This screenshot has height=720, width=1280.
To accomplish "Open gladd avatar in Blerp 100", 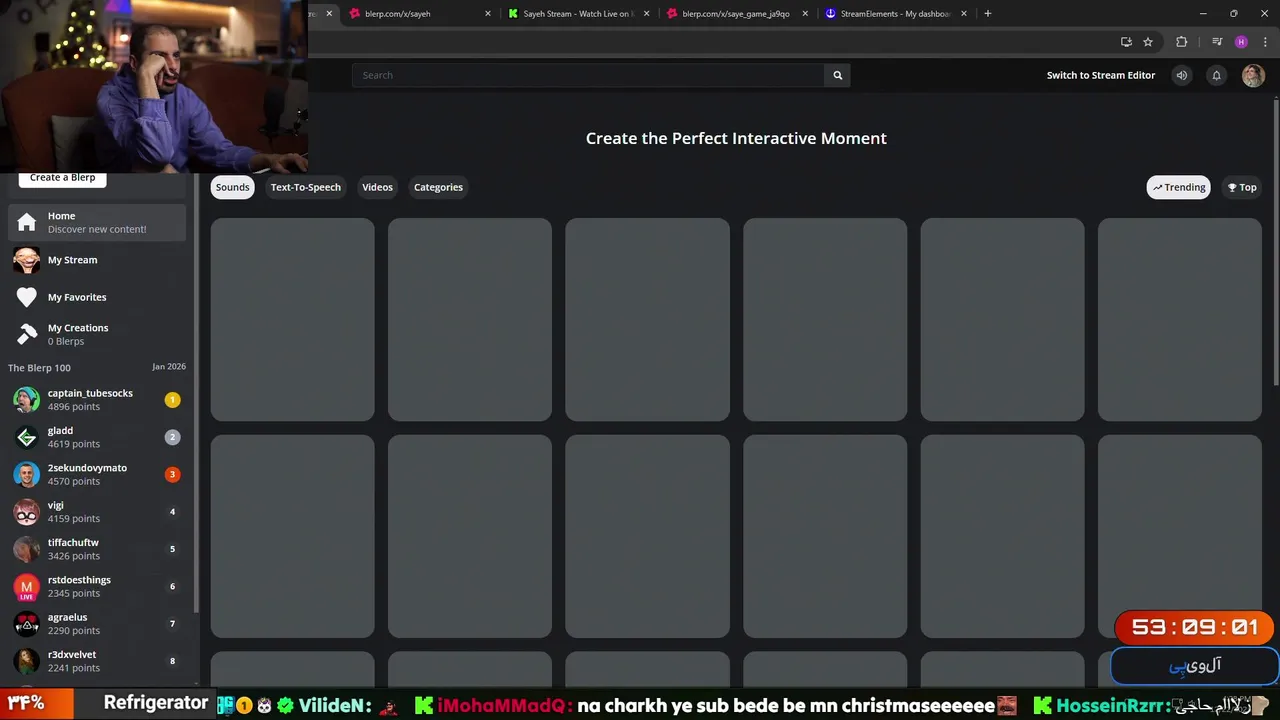I will (27, 437).
